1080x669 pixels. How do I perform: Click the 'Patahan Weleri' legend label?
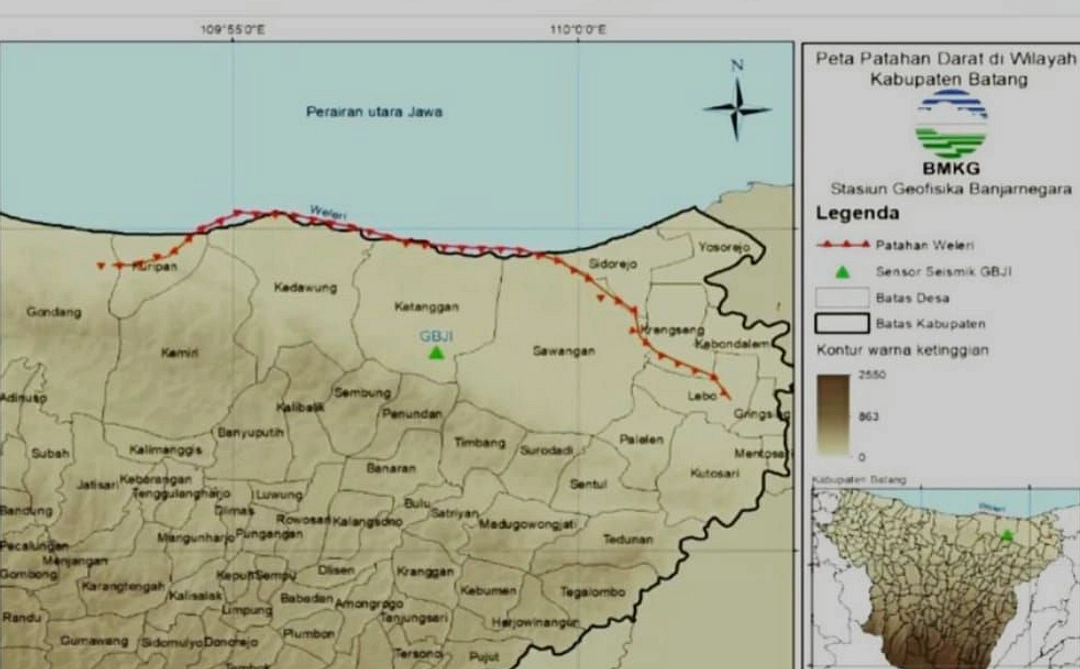tap(924, 245)
